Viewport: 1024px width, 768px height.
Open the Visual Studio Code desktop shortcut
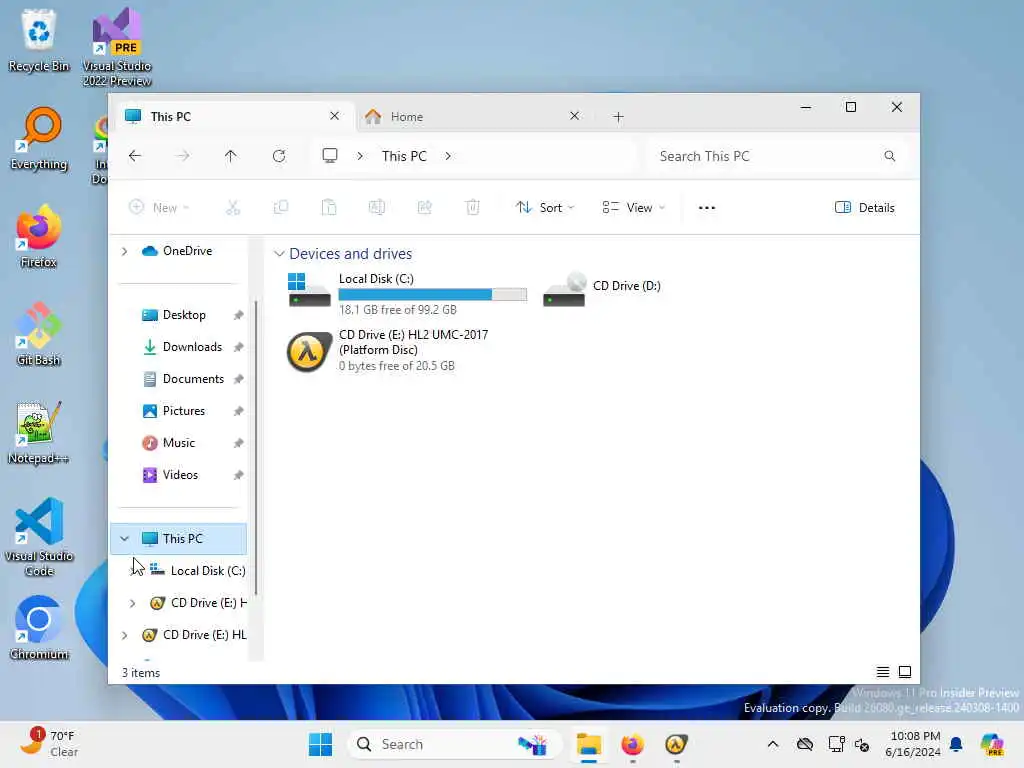pyautogui.click(x=39, y=537)
